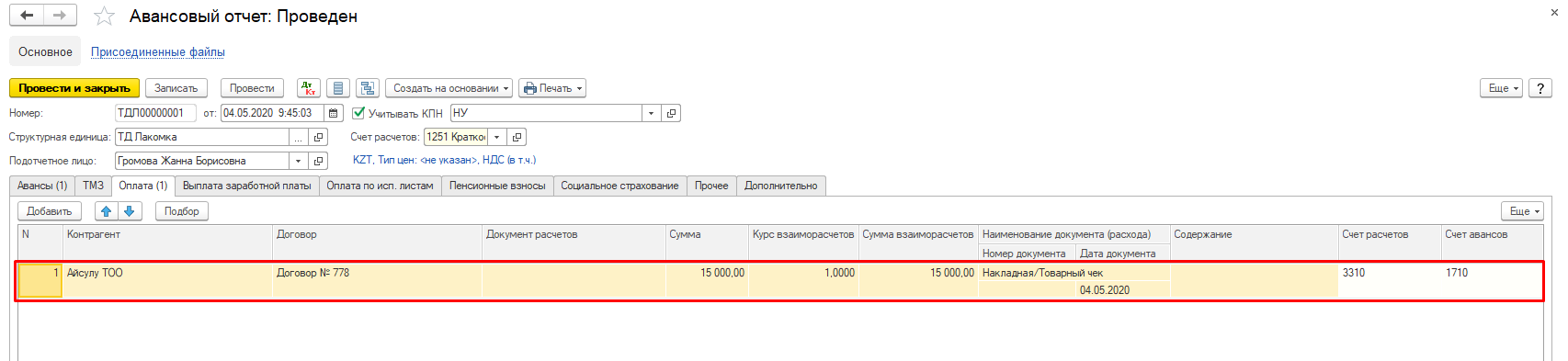Open the table's Еще menu
Image resolution: width=1568 pixels, height=361 pixels.
pyautogui.click(x=1523, y=211)
